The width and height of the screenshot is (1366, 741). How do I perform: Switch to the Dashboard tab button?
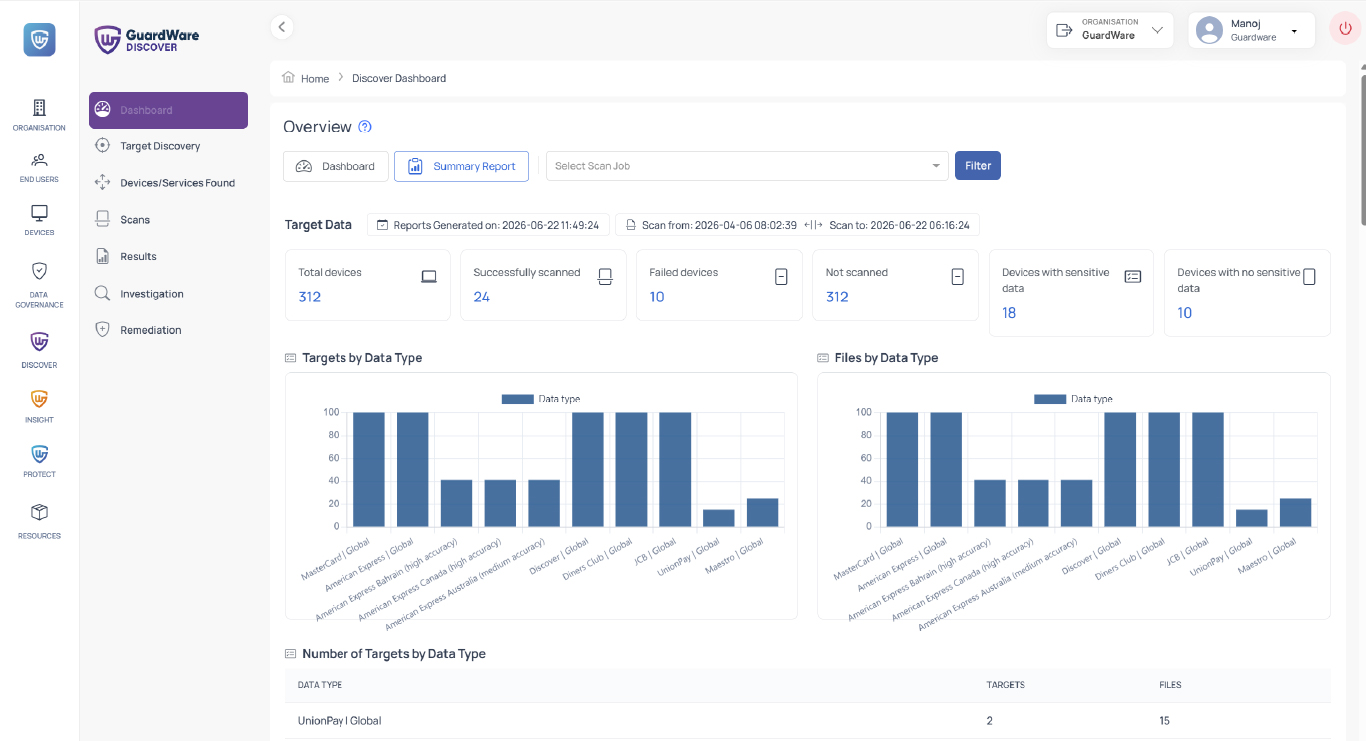click(x=336, y=166)
